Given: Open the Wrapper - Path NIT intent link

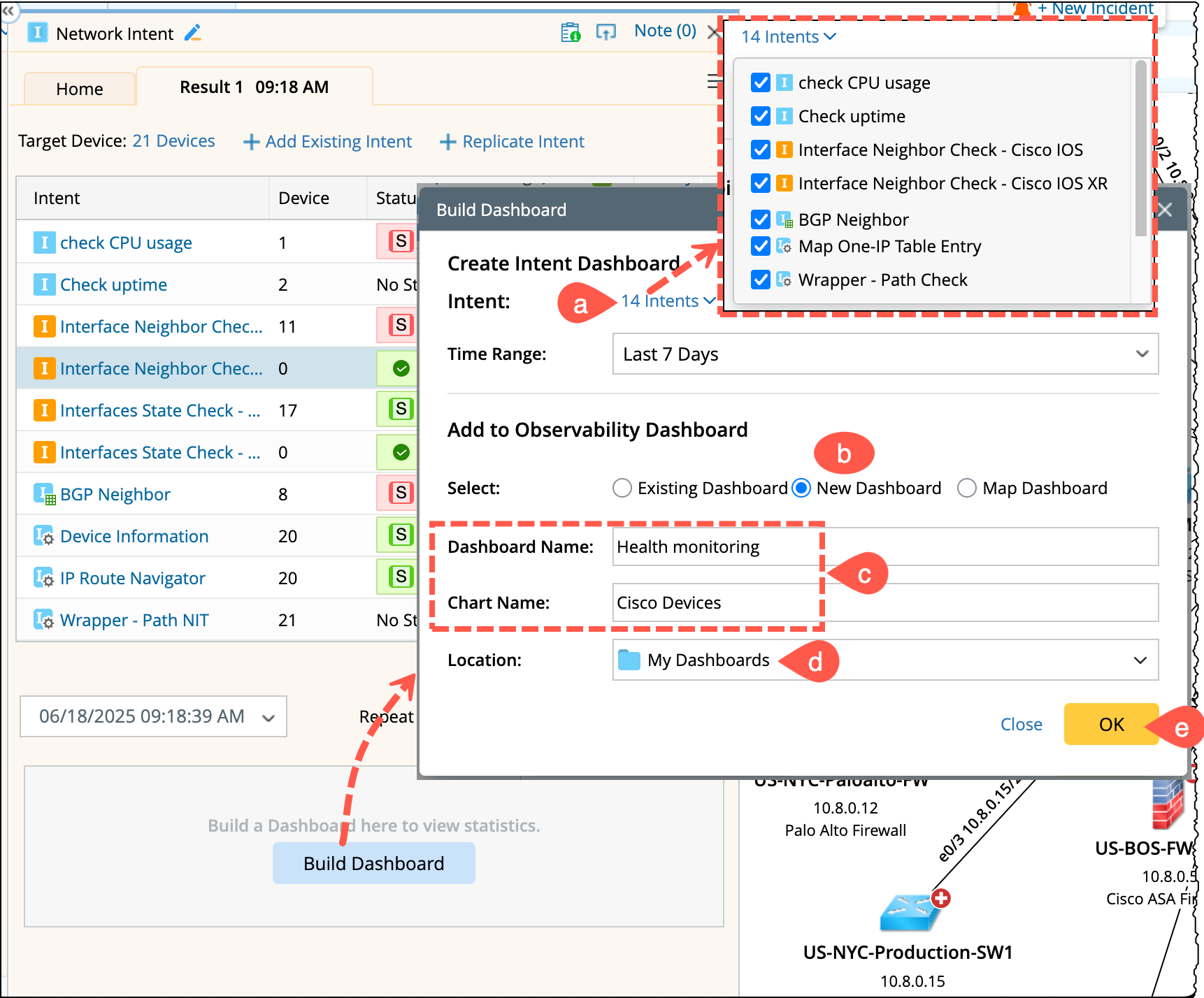Looking at the screenshot, I should pos(134,620).
